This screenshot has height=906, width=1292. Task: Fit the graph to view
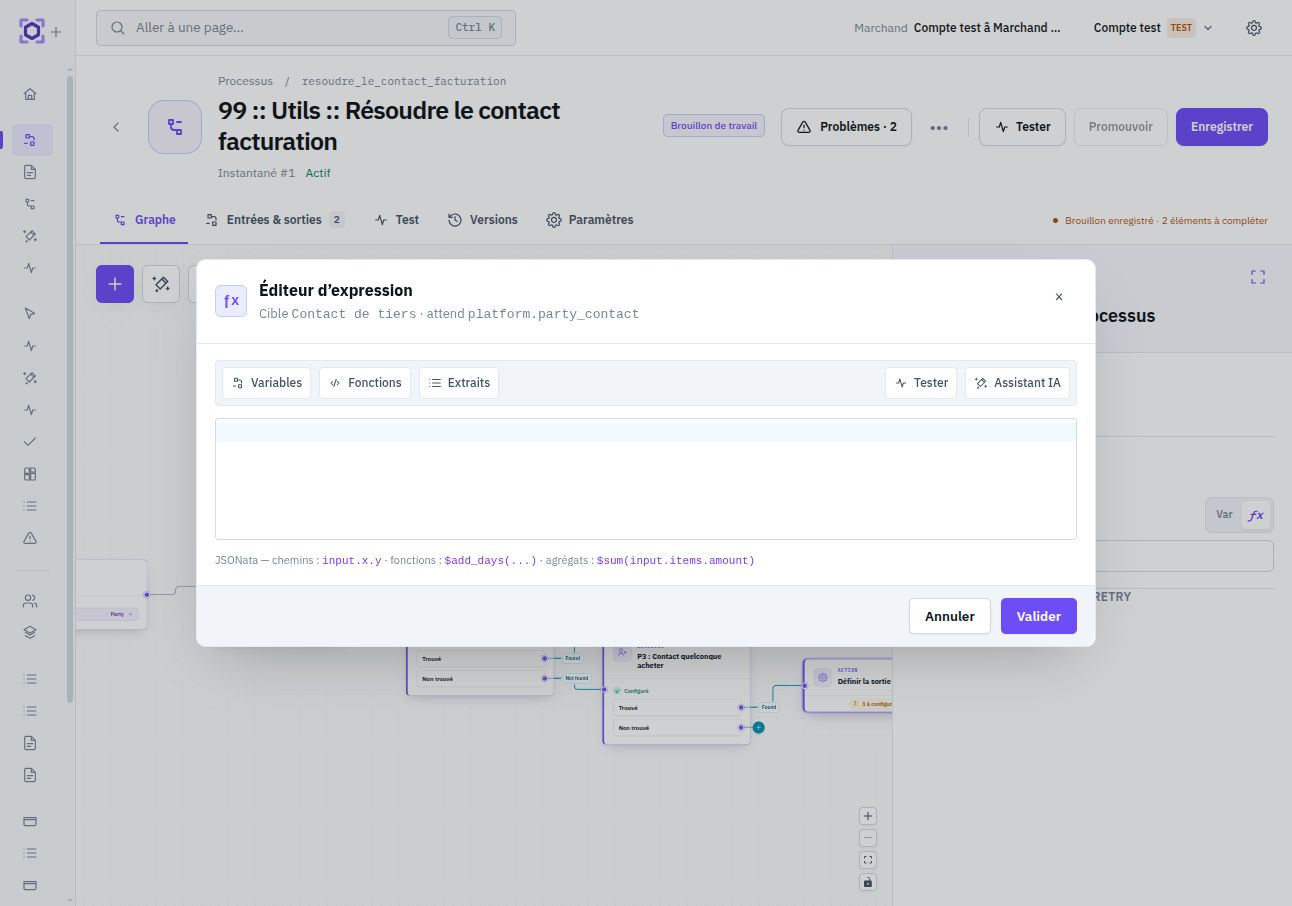tap(868, 860)
